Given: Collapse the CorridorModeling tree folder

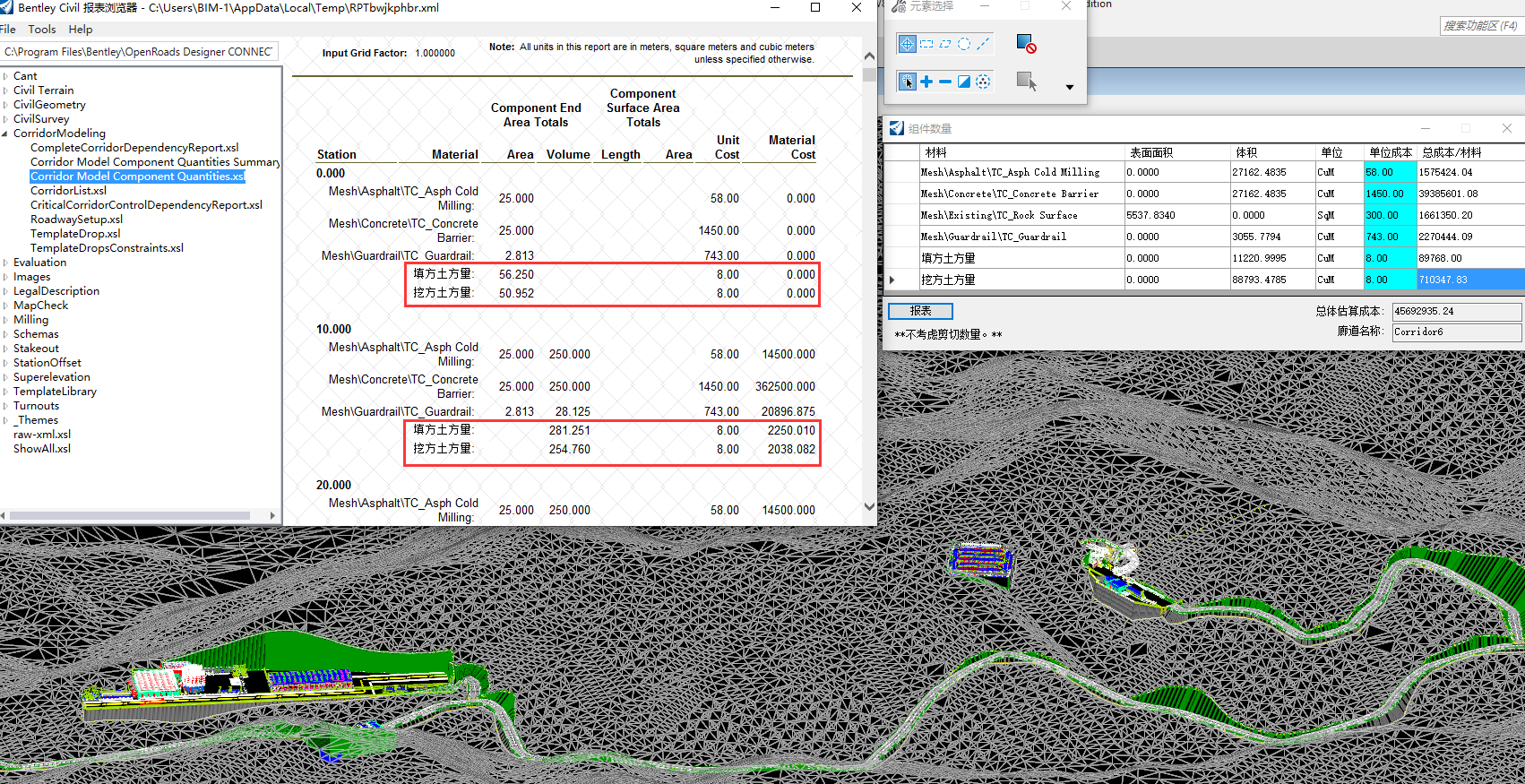Looking at the screenshot, I should click(x=5, y=134).
